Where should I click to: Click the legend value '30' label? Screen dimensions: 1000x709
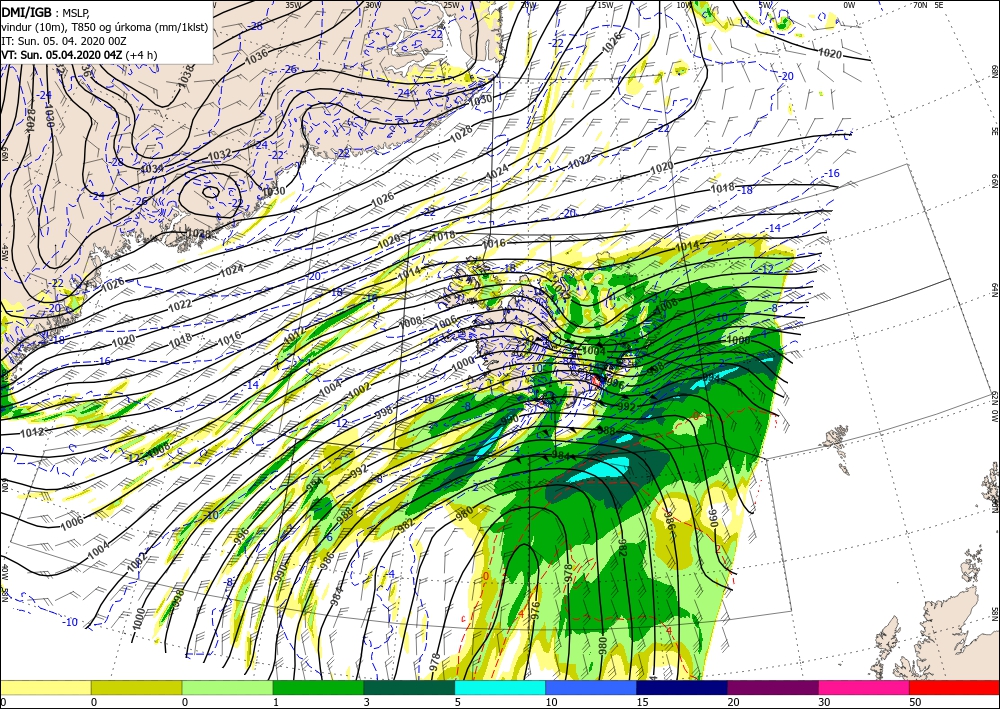[824, 702]
